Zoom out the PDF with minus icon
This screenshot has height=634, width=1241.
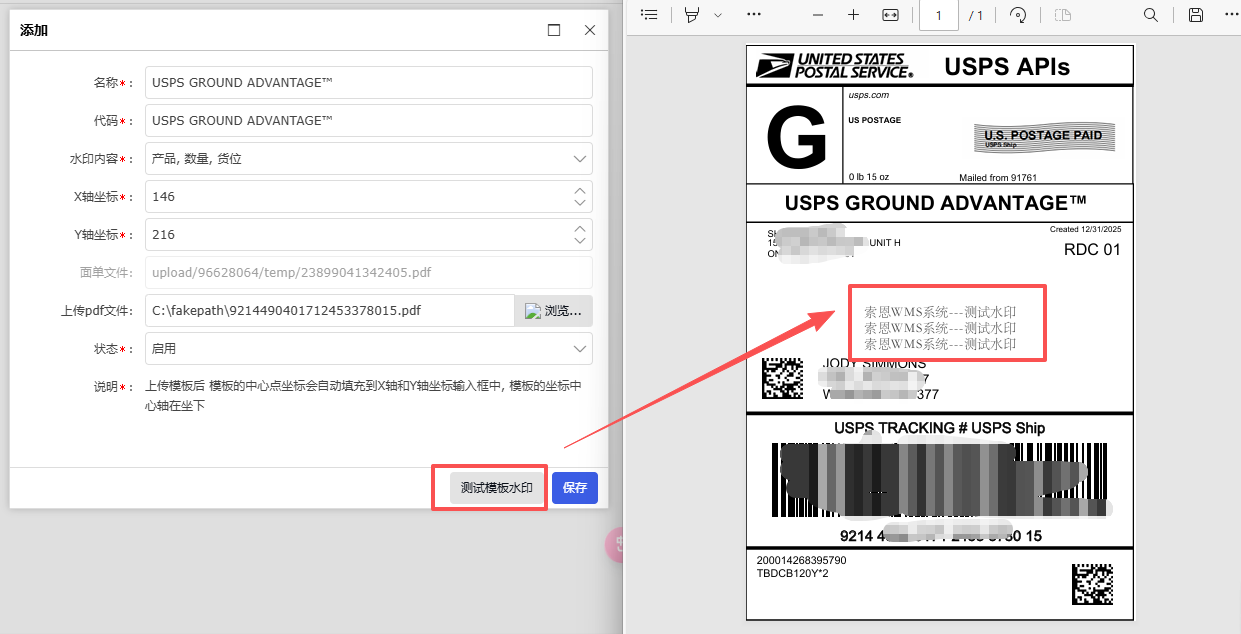click(x=818, y=15)
